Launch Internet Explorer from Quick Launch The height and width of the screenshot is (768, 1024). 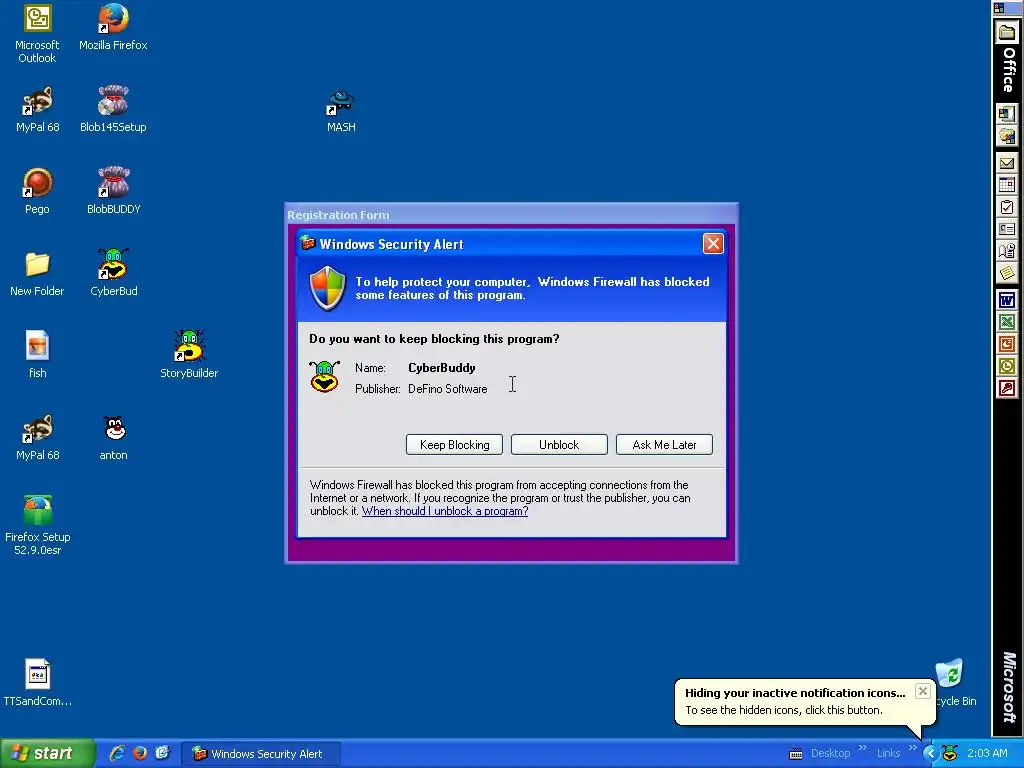[117, 753]
